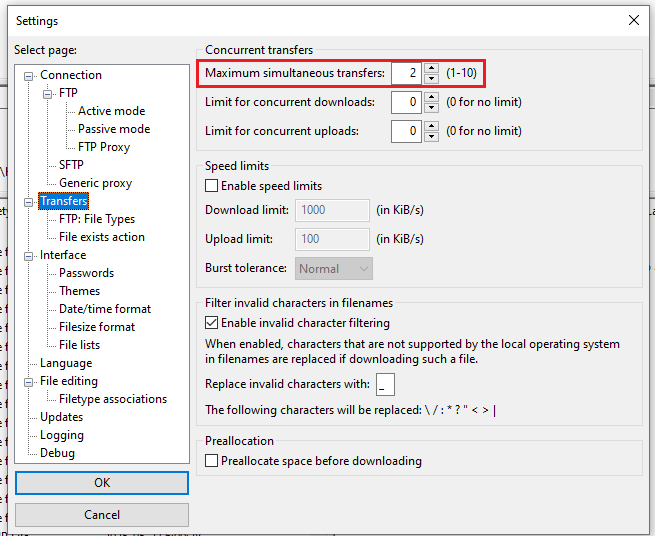Viewport: 655px width, 536px height.
Task: Decrease concurrent uploads limit with down arrow
Action: click(431, 136)
